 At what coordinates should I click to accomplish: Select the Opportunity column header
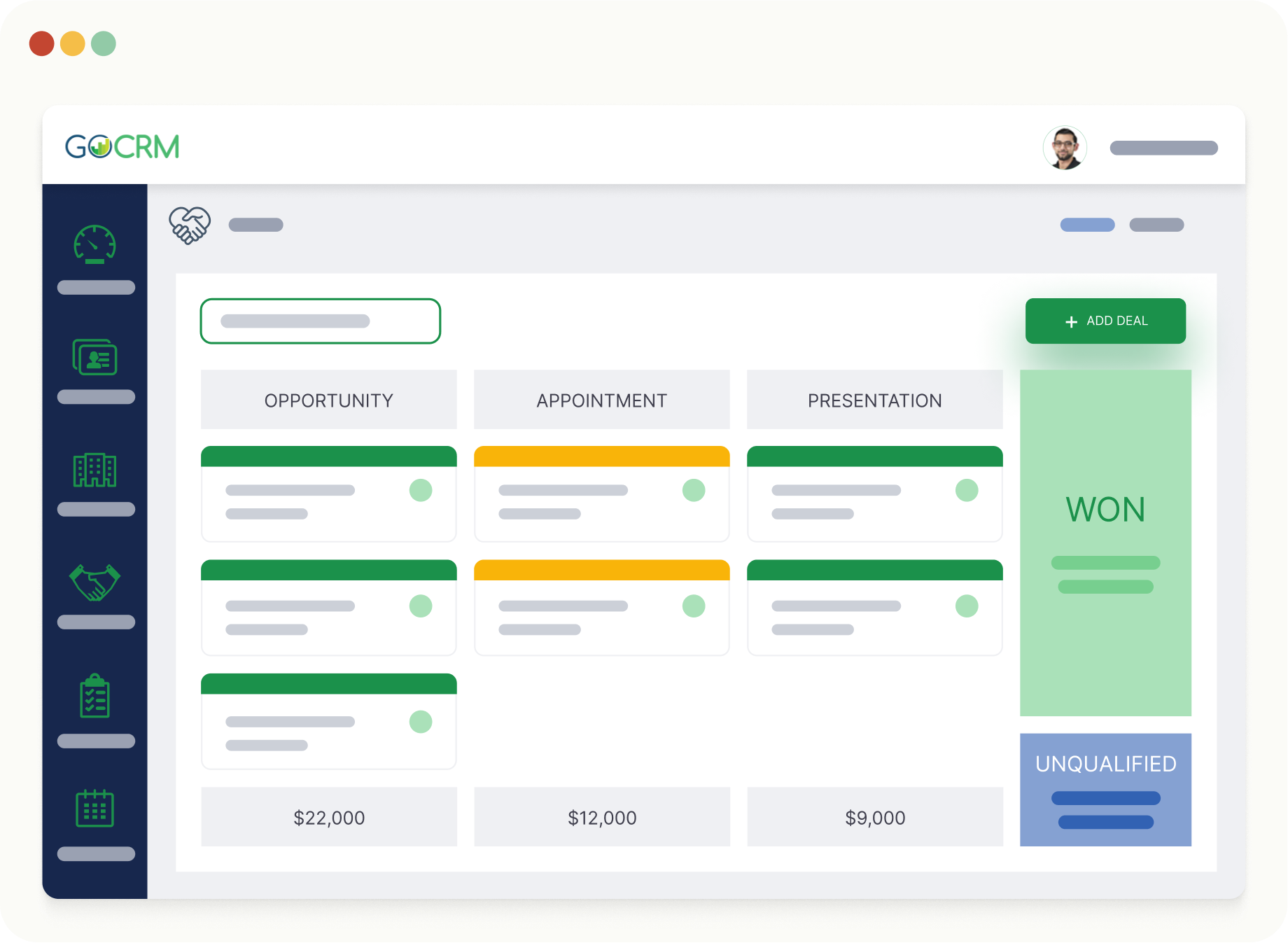pos(328,400)
